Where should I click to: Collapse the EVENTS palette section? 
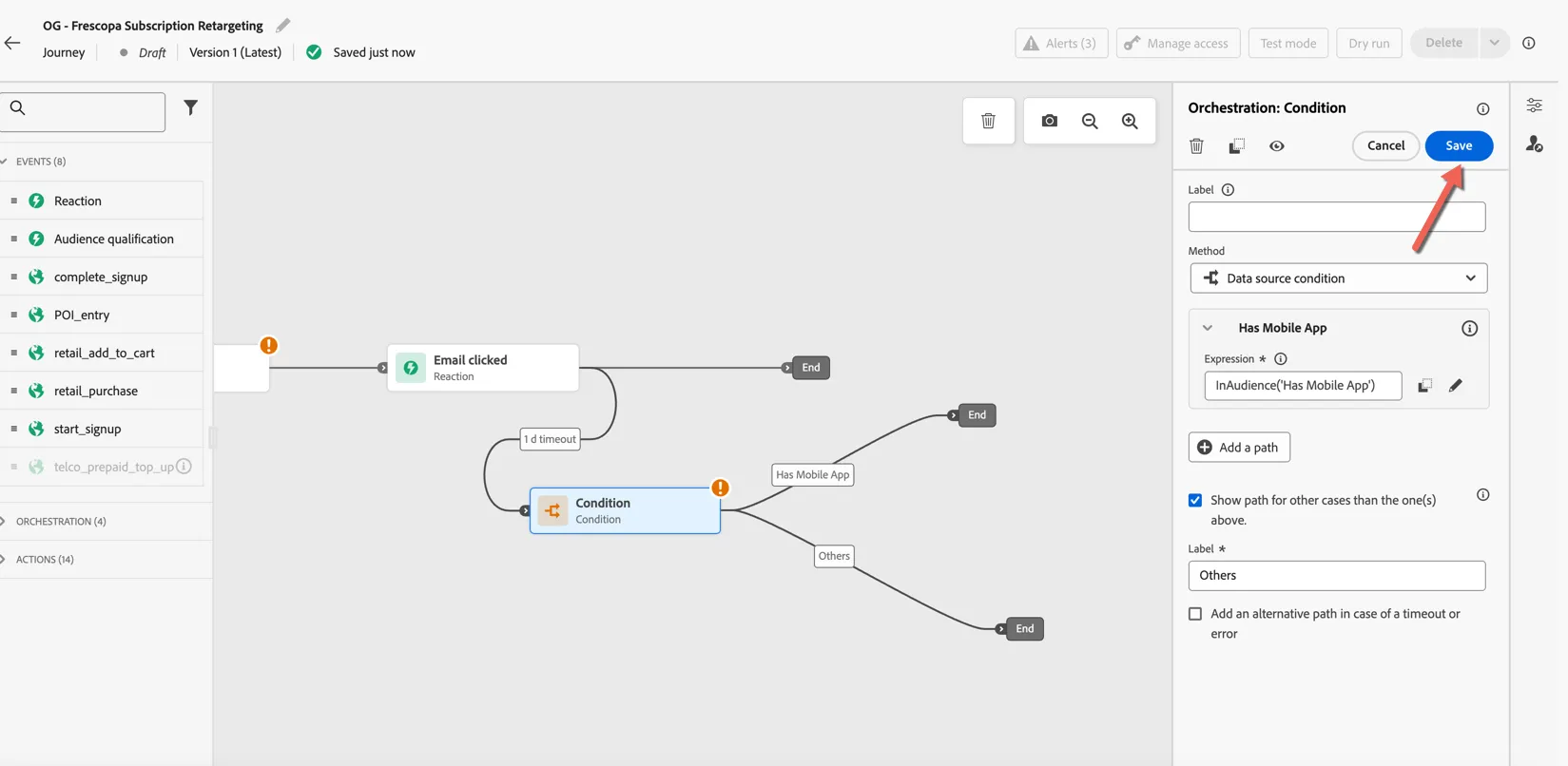coord(5,162)
